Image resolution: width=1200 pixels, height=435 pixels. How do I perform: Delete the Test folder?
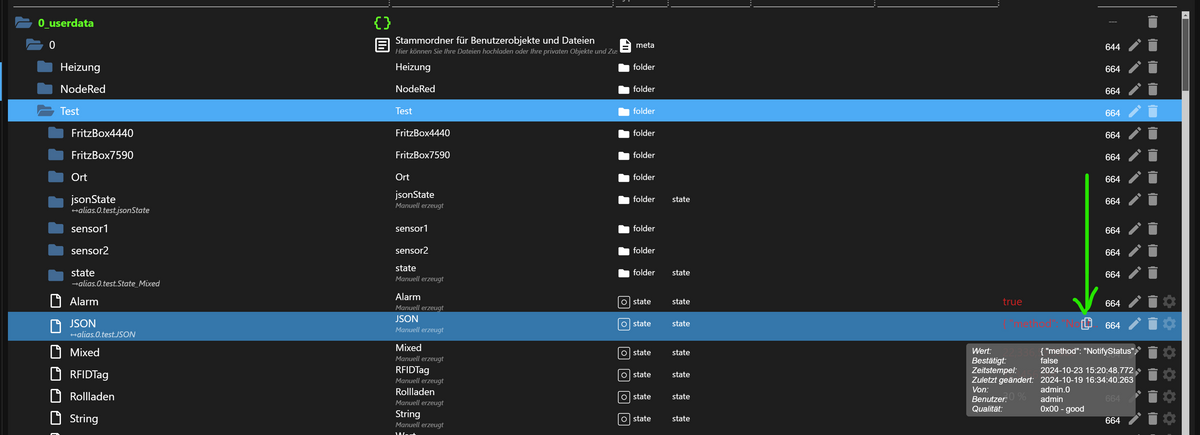pos(1152,112)
